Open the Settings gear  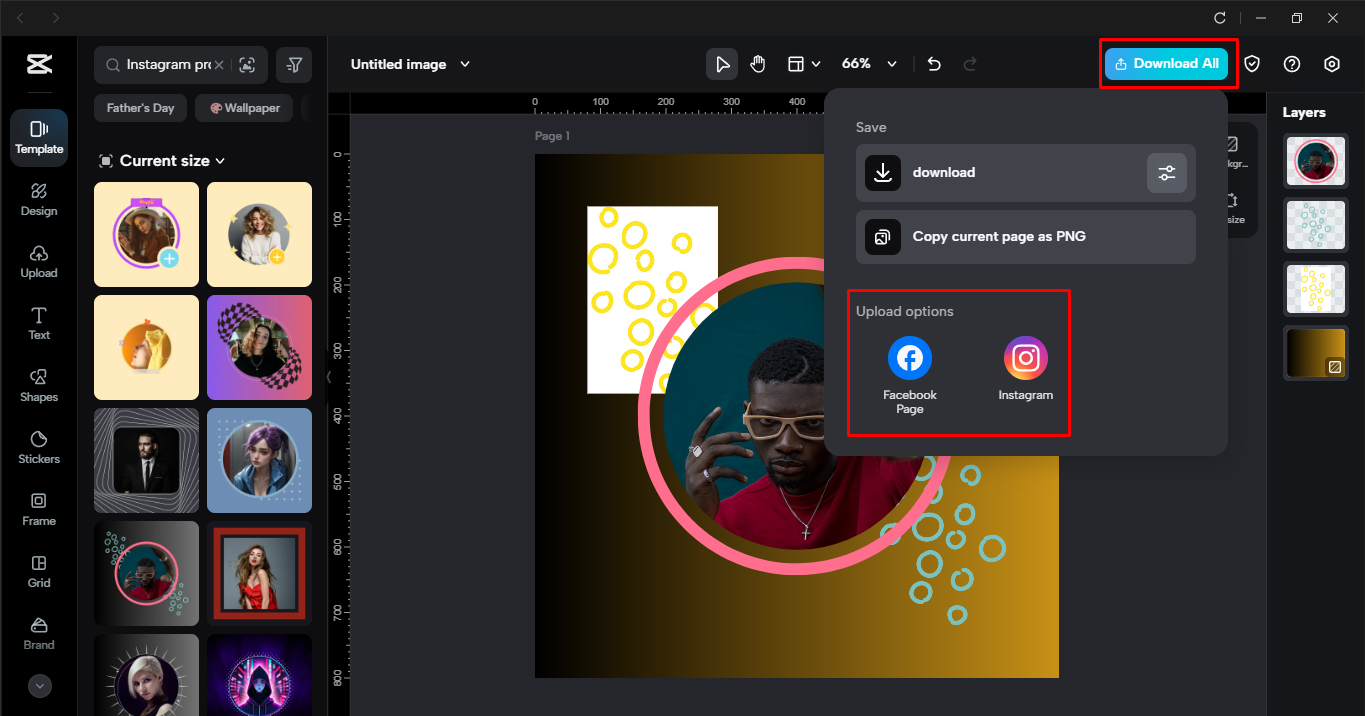1331,63
